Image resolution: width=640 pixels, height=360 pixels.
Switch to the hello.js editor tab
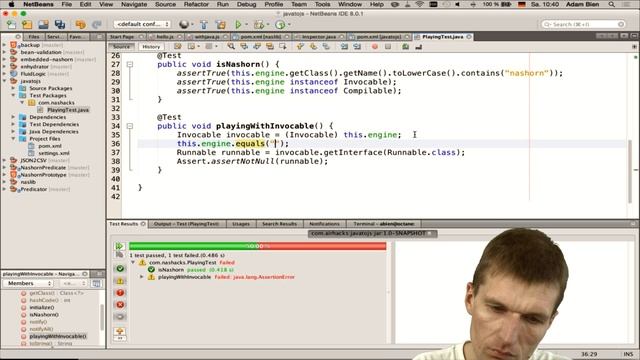click(165, 37)
